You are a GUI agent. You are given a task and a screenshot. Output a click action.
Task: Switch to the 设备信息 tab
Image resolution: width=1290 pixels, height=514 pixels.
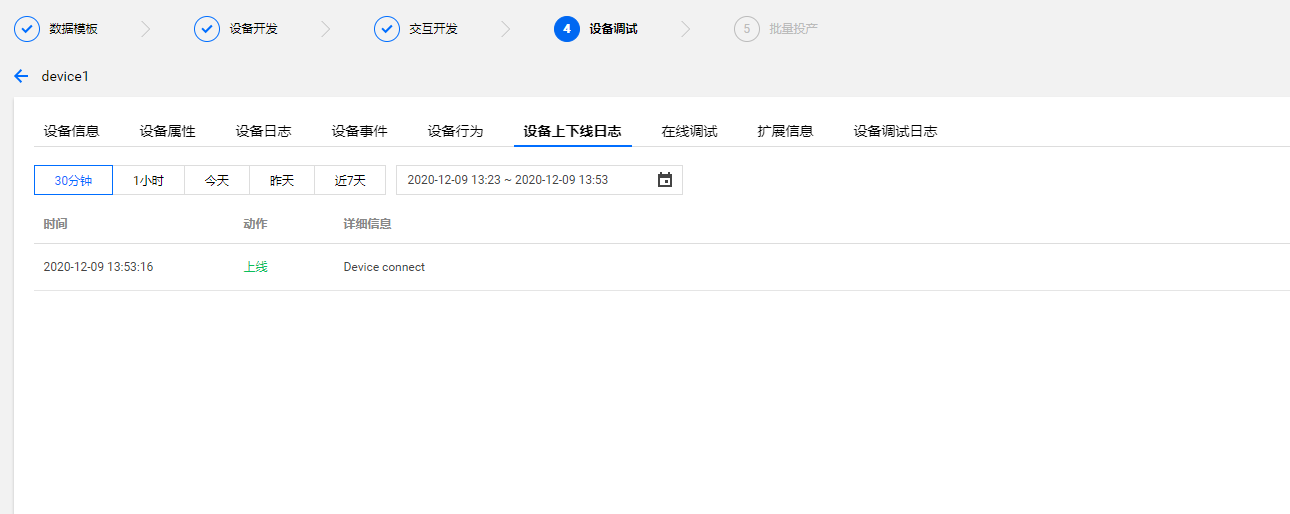click(72, 131)
